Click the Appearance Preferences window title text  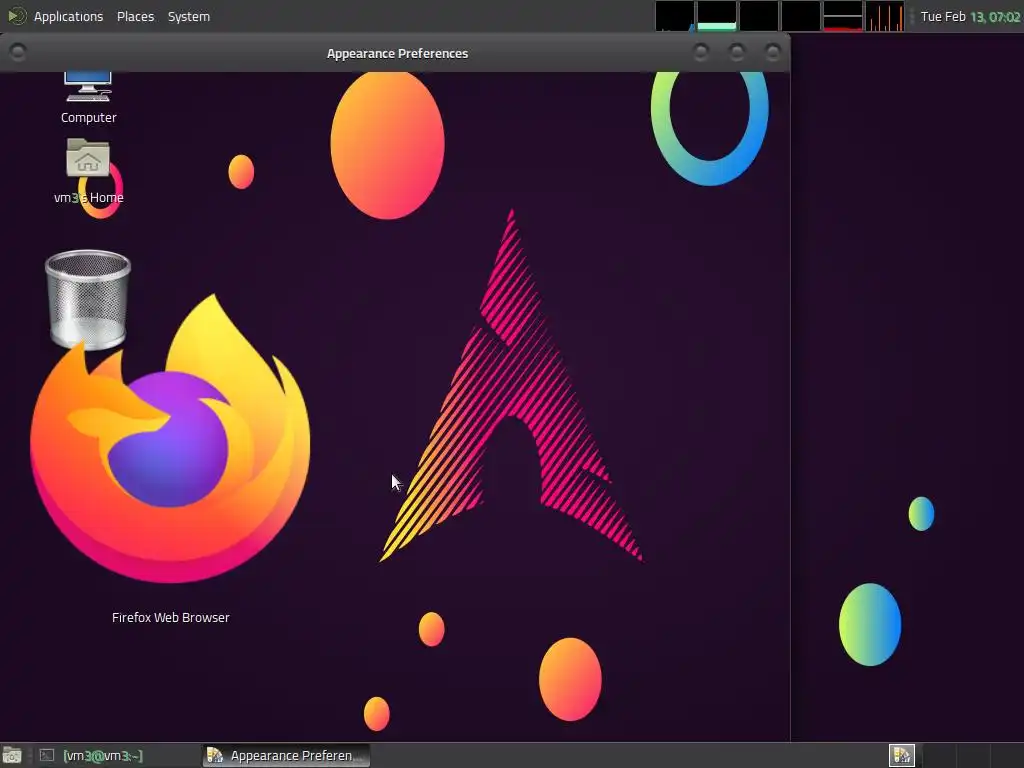[397, 54]
